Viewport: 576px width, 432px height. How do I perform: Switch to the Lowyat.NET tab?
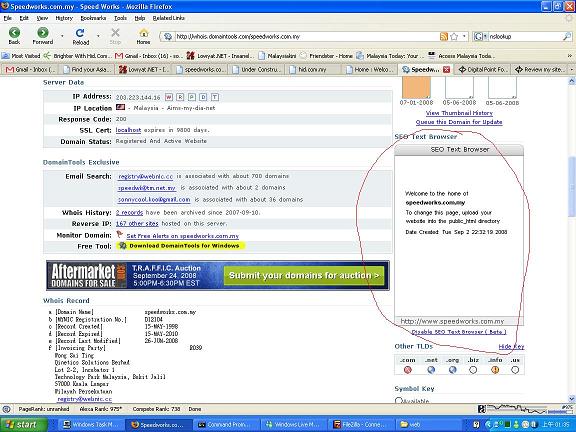pos(144,69)
